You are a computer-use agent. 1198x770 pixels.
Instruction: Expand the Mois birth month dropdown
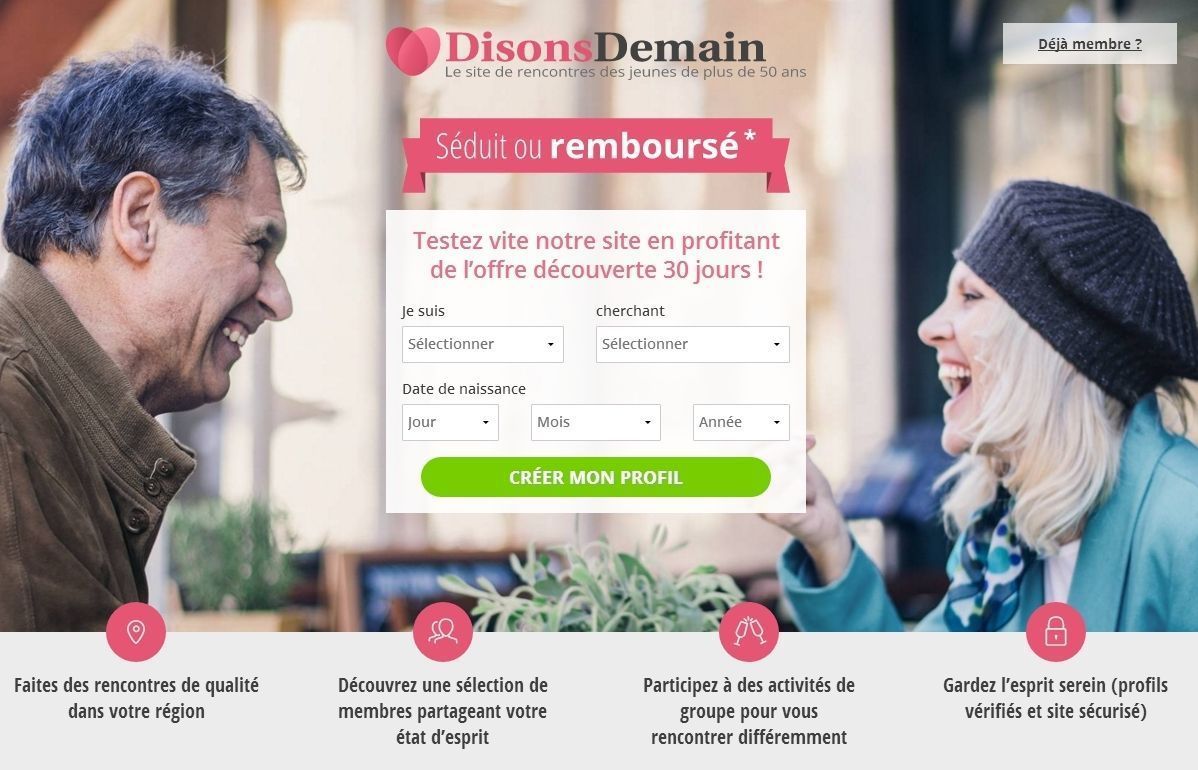(x=596, y=422)
